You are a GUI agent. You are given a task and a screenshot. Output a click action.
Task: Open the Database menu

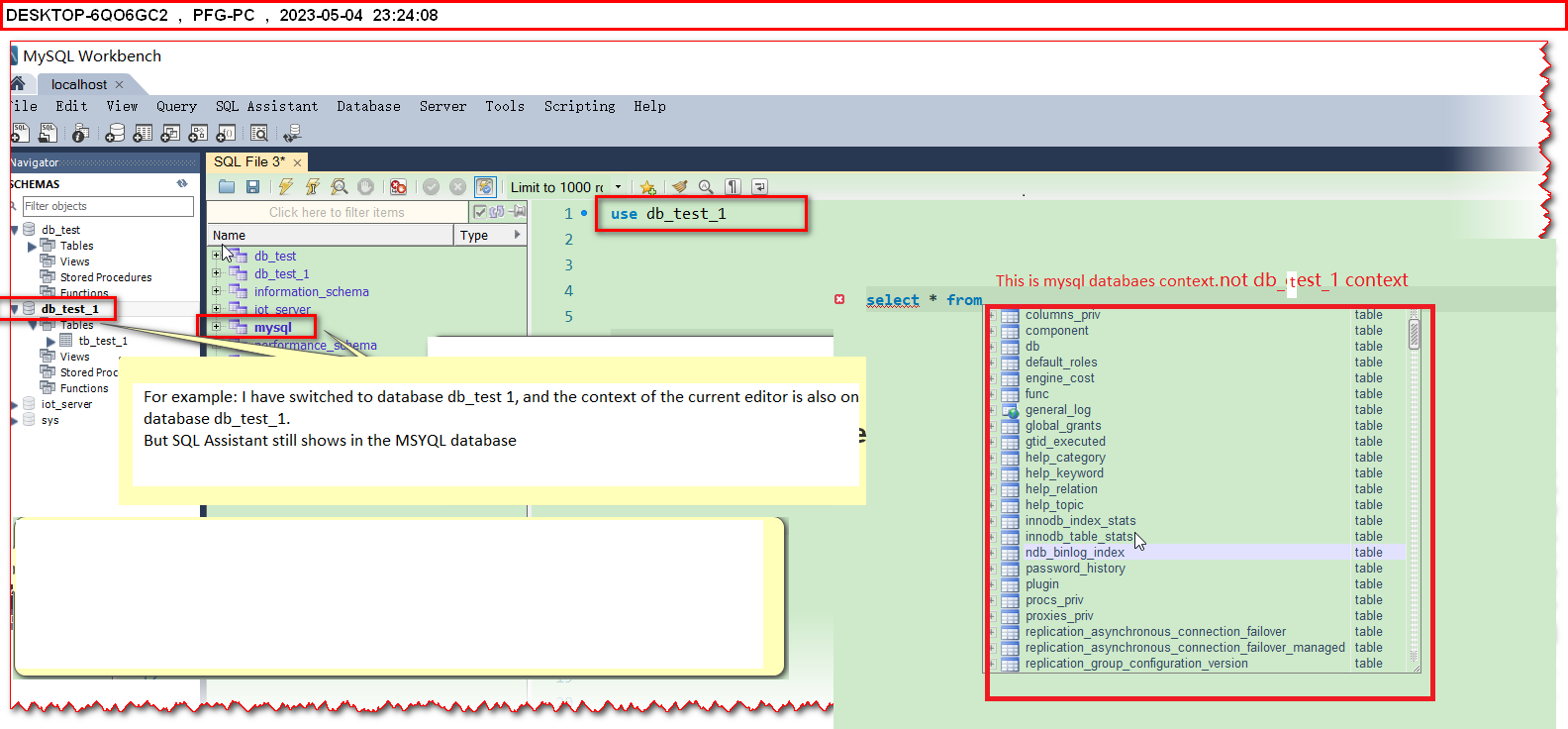click(368, 106)
